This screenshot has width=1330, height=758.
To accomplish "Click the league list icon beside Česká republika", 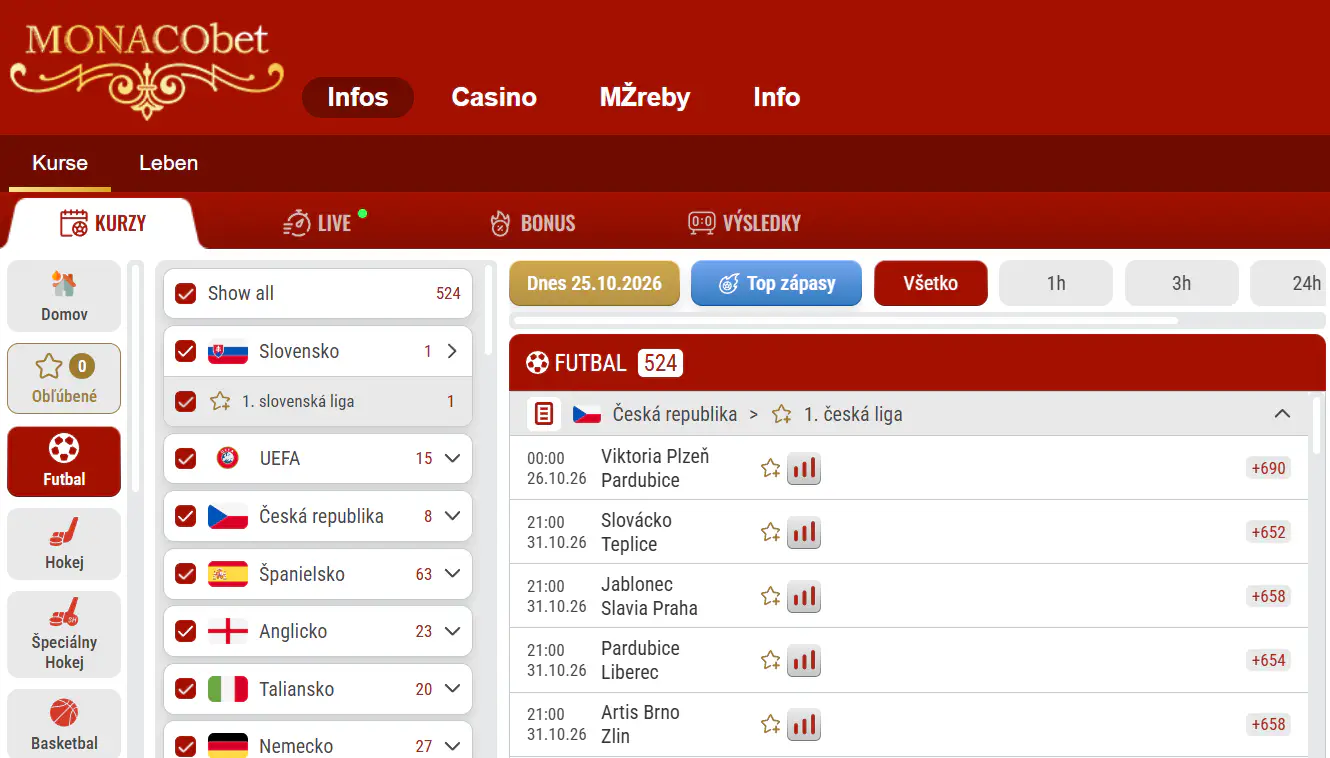I will pos(544,414).
